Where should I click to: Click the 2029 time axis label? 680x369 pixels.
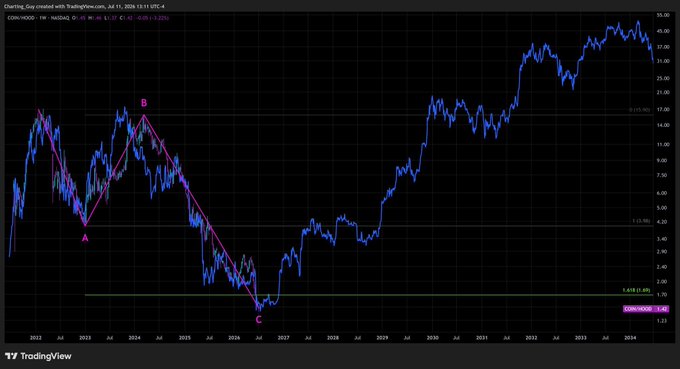[382, 338]
